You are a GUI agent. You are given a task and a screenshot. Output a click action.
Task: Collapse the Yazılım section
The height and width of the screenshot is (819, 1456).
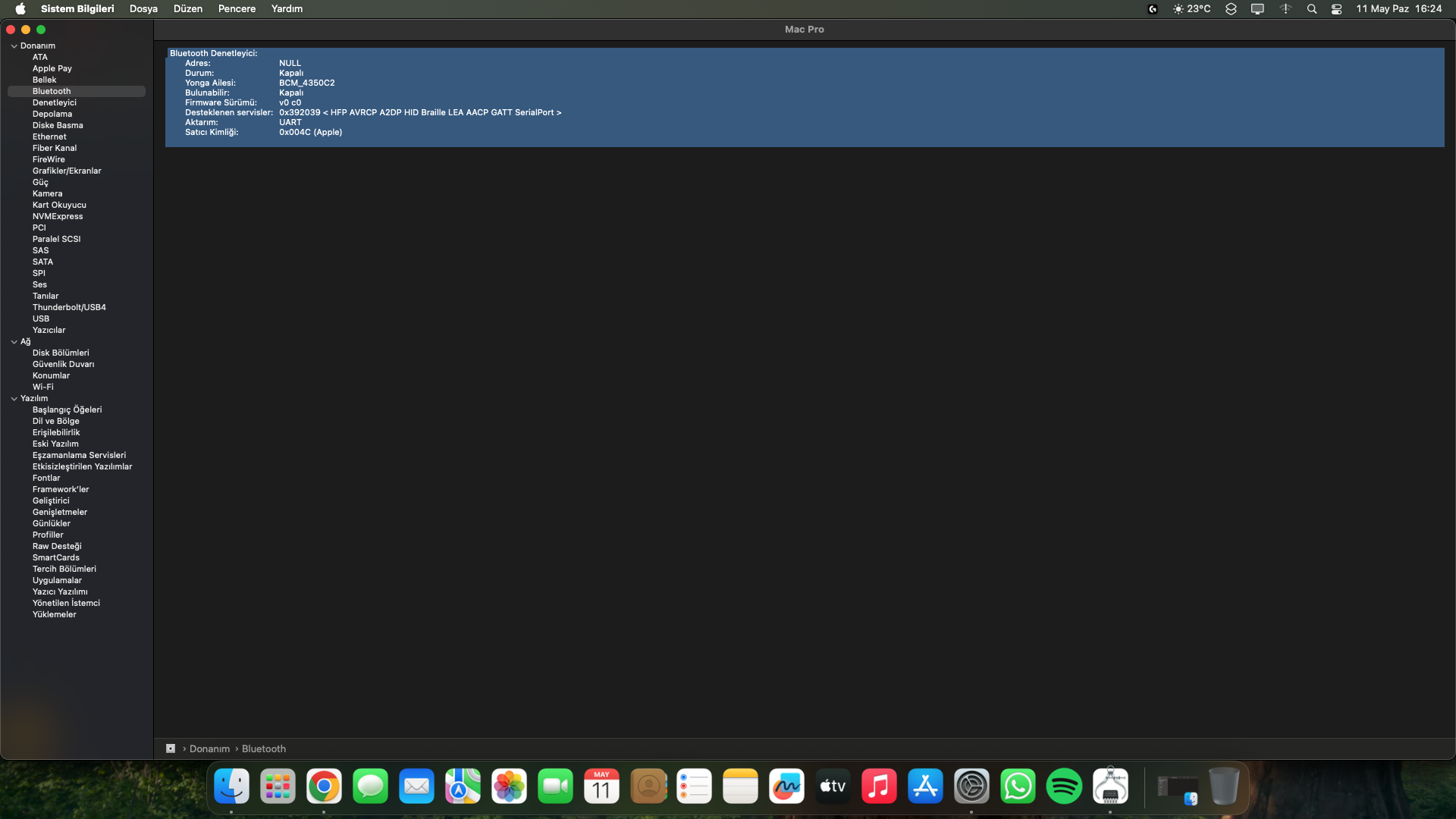coord(14,399)
